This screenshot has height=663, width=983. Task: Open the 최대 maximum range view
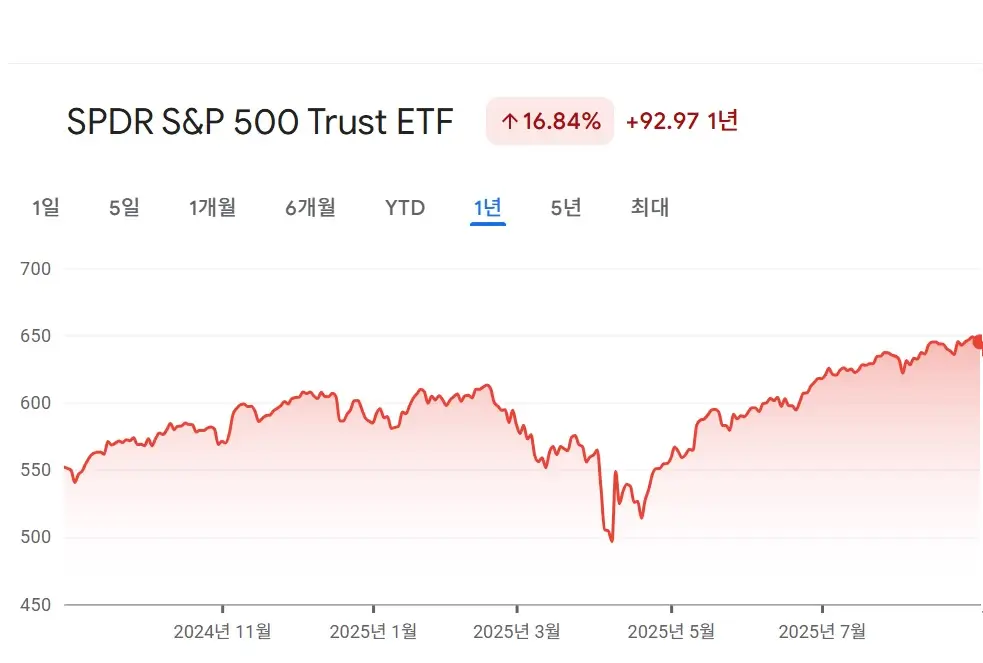pos(648,207)
